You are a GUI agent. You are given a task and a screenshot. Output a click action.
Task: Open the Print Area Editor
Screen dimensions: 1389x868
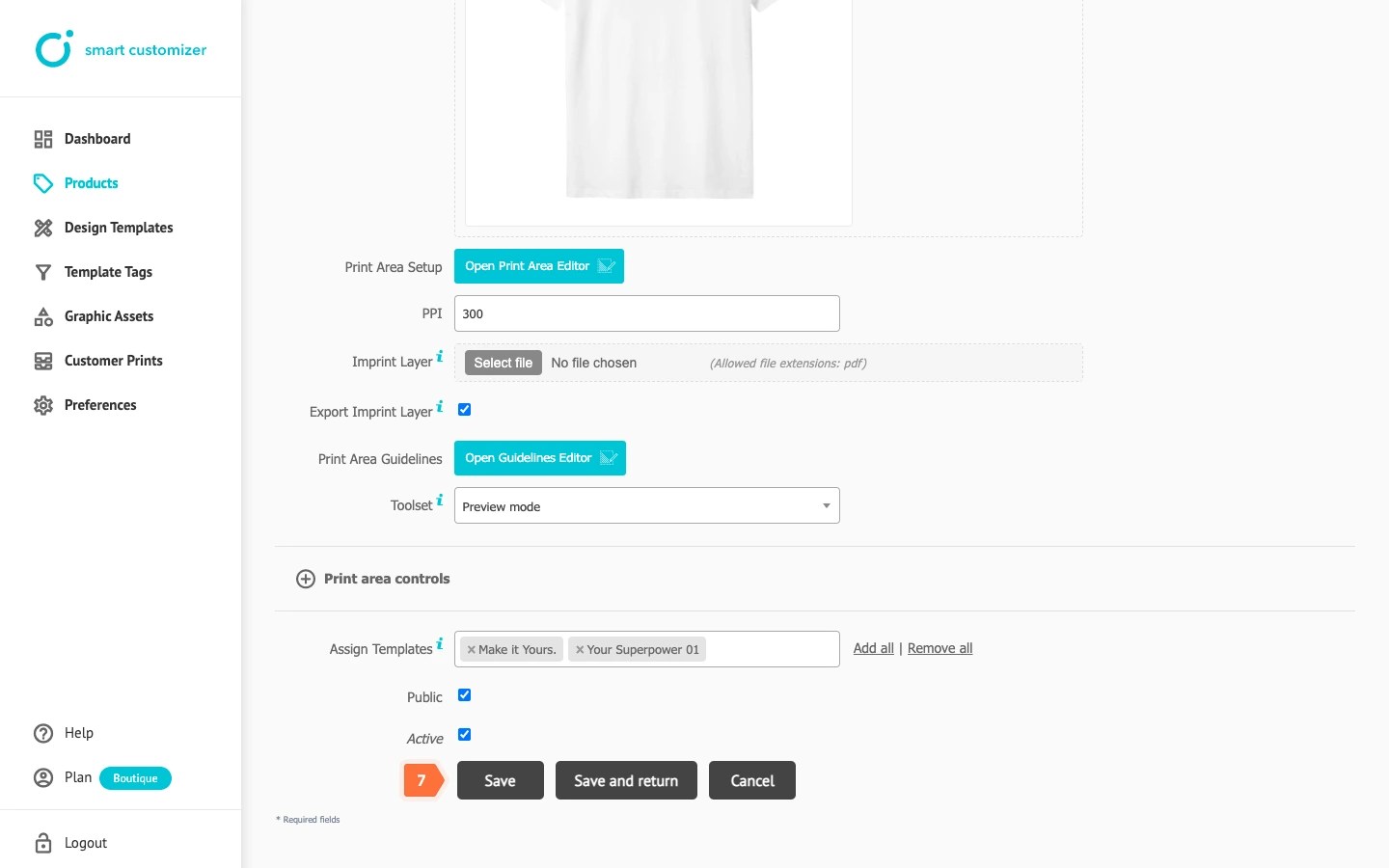pos(538,266)
